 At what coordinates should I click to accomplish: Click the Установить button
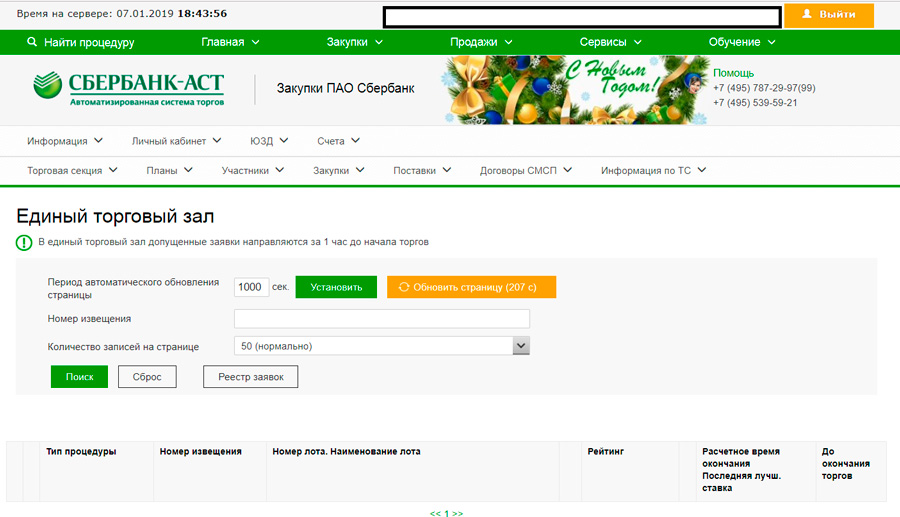(x=336, y=287)
